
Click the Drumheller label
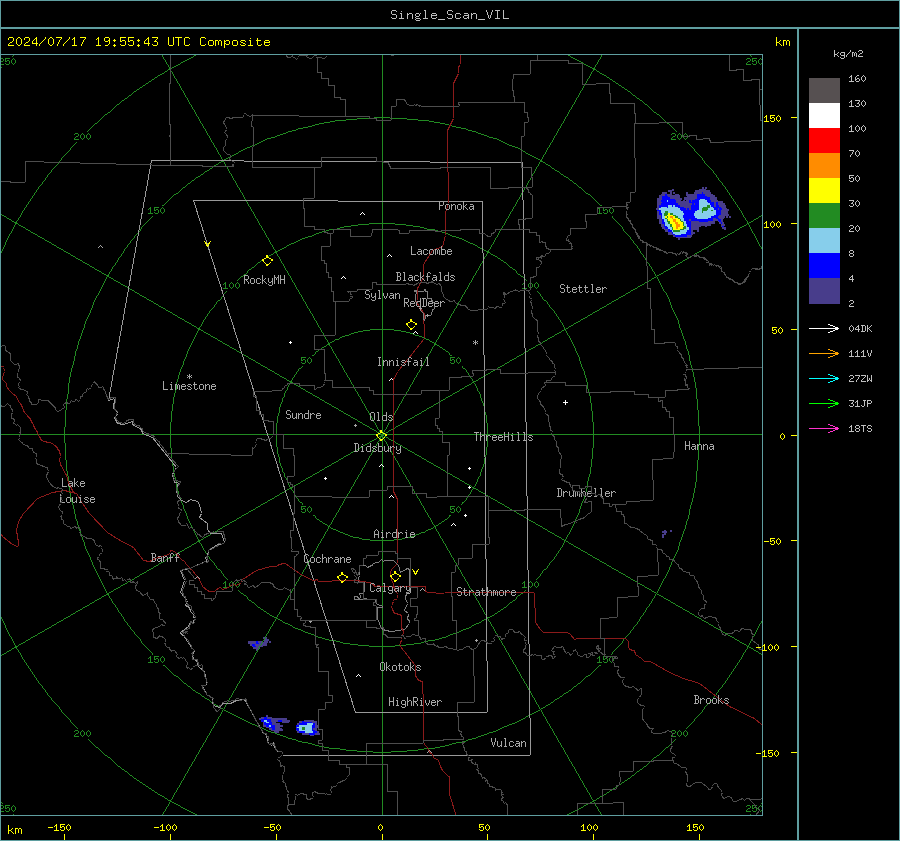(586, 493)
